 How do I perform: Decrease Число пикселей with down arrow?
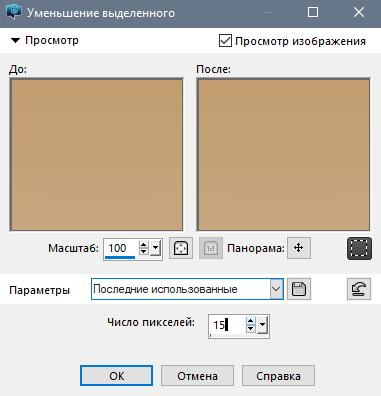pyautogui.click(x=251, y=328)
